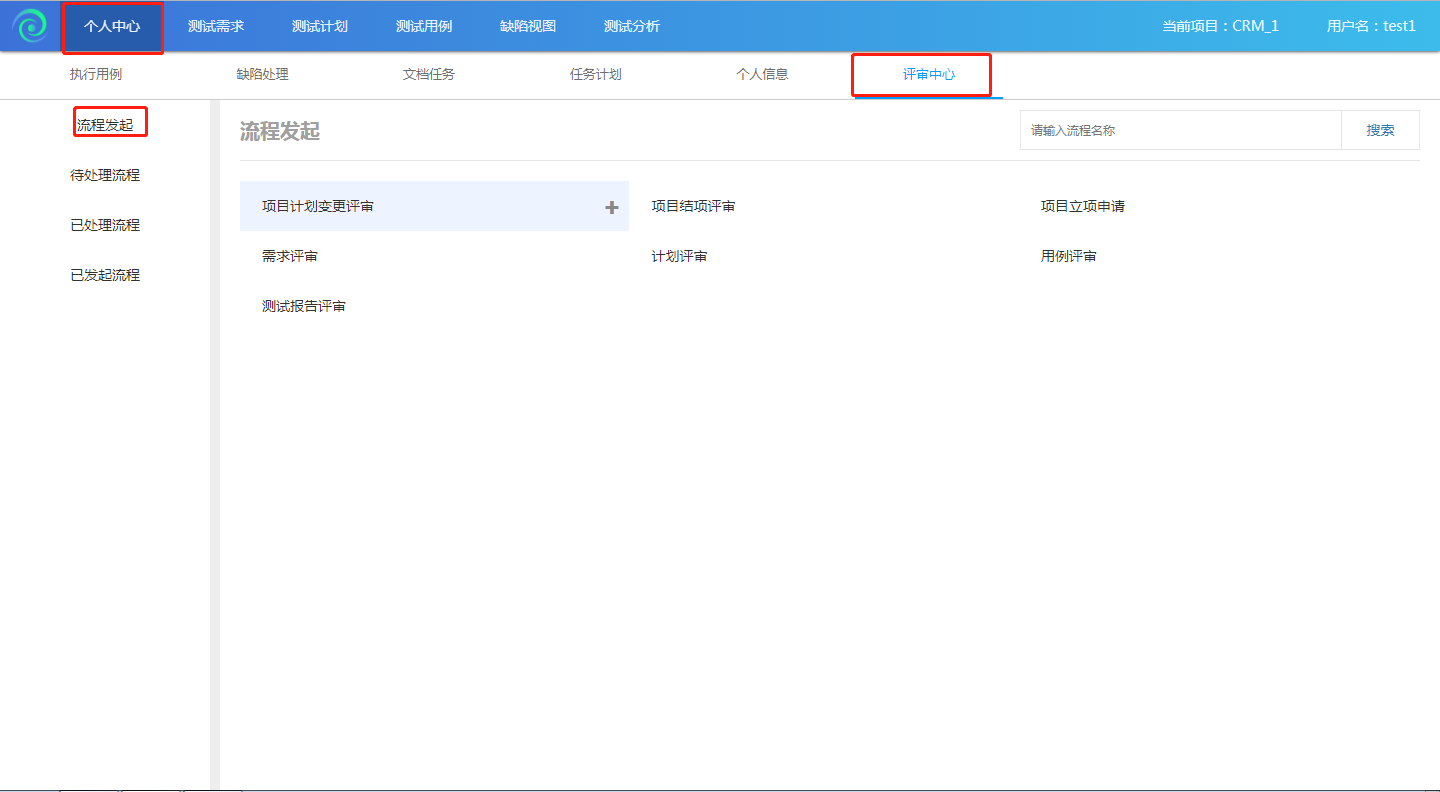Open 测试用例 in top navigation
Viewport: 1440px width, 792px height.
[424, 27]
